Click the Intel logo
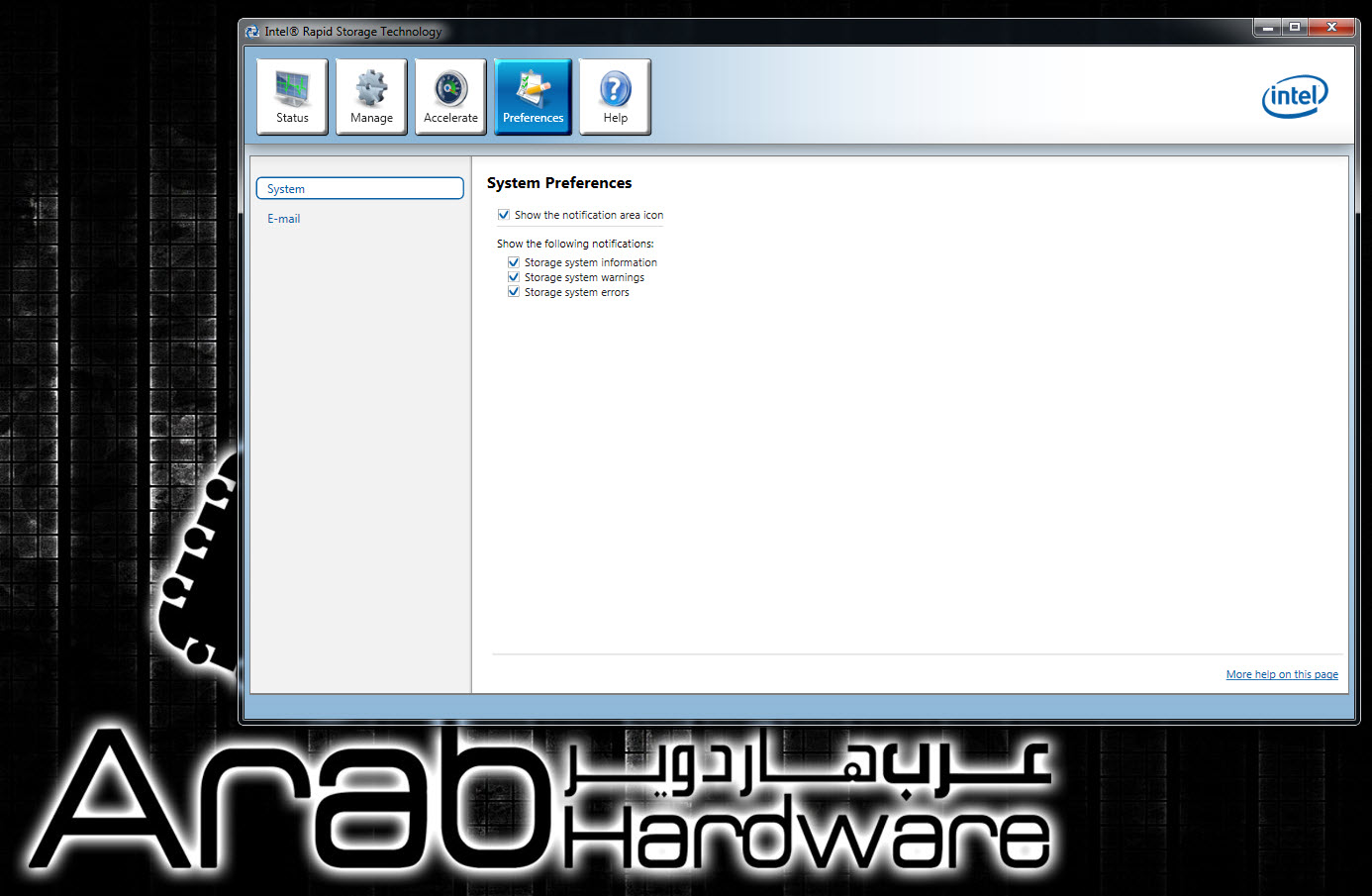The image size is (1372, 896). pyautogui.click(x=1294, y=96)
